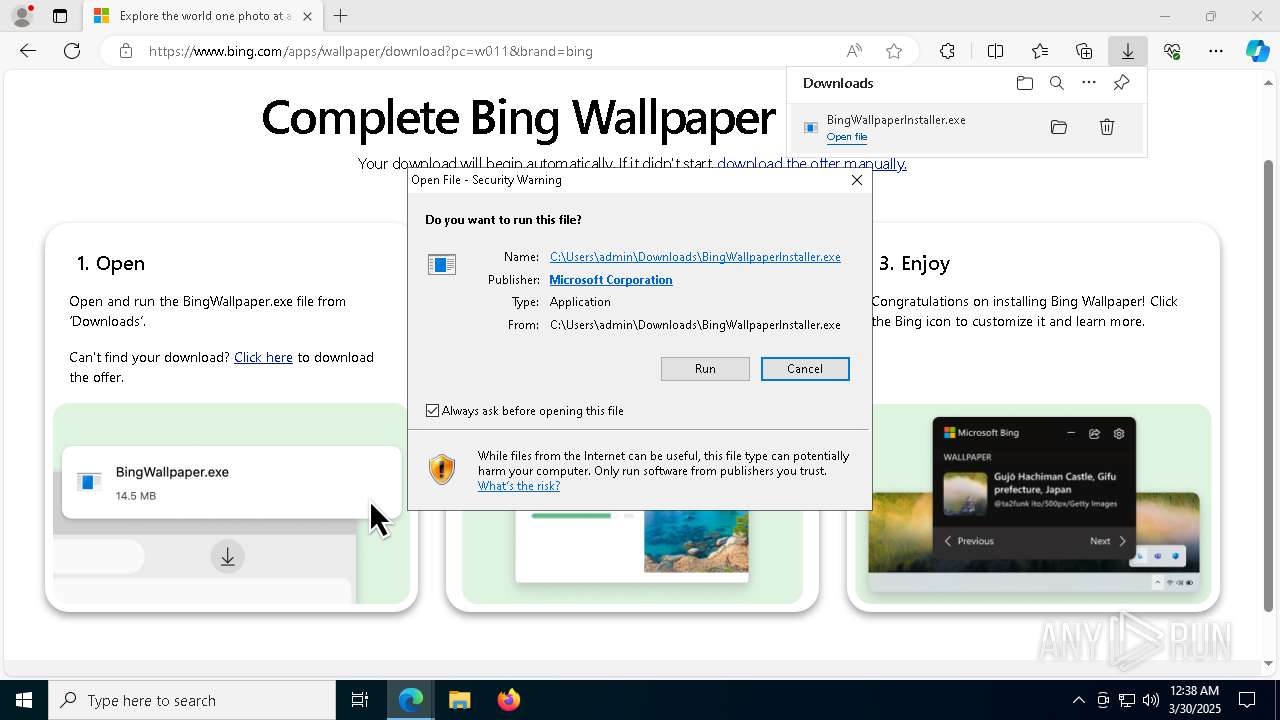Open network status tray icon
Image resolution: width=1280 pixels, height=720 pixels.
[x=1127, y=700]
